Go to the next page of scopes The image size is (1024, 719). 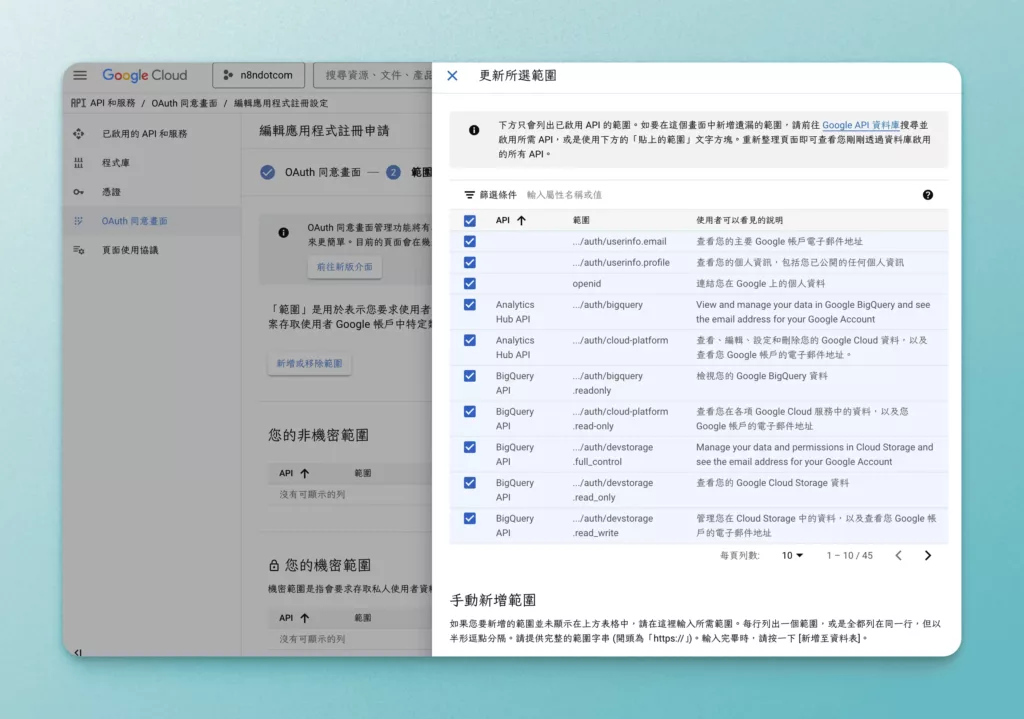click(927, 555)
